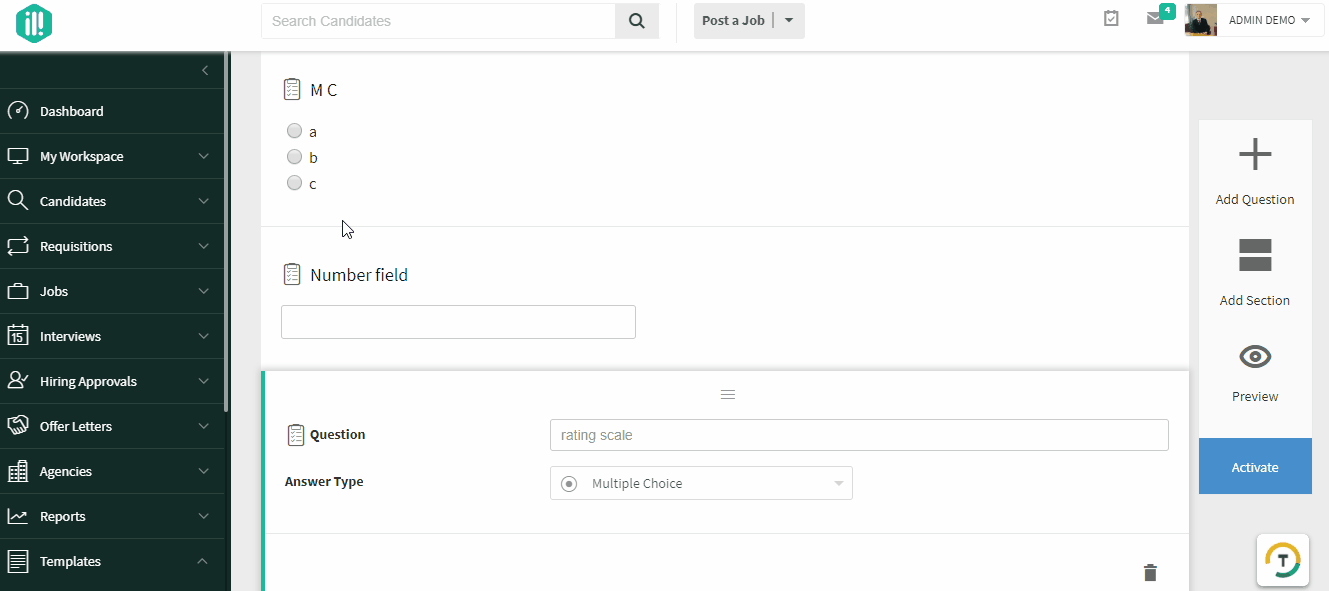1329x591 pixels.
Task: Click the Activate button
Action: click(1255, 467)
